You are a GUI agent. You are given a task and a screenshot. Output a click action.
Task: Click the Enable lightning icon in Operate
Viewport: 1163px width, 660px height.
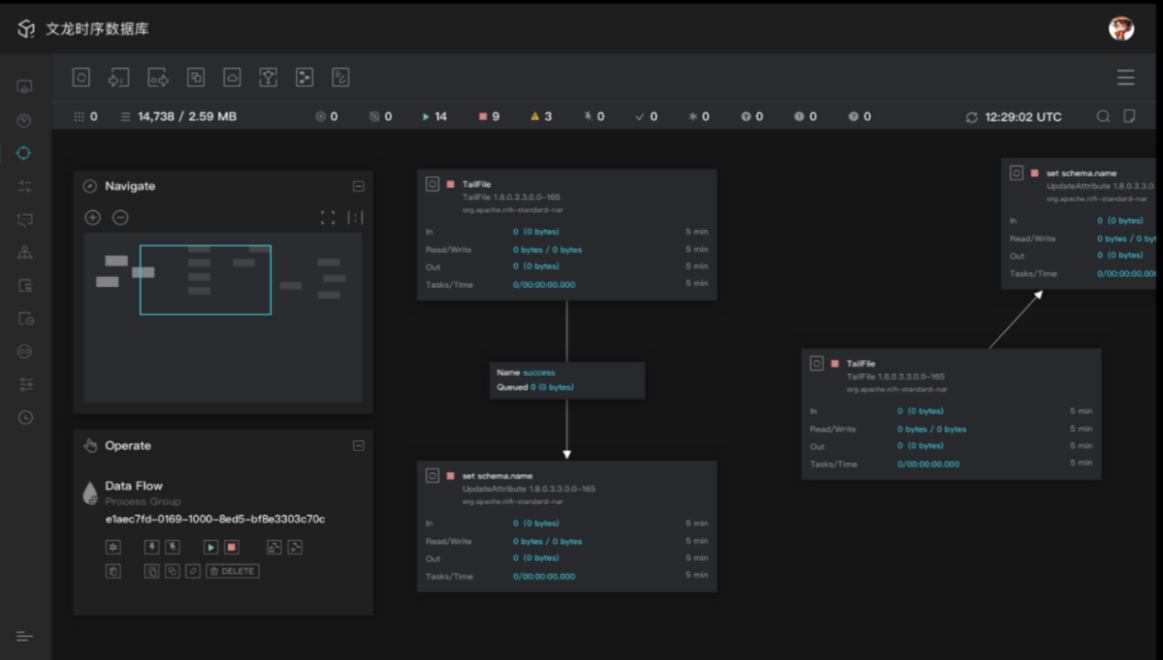pyautogui.click(x=151, y=547)
